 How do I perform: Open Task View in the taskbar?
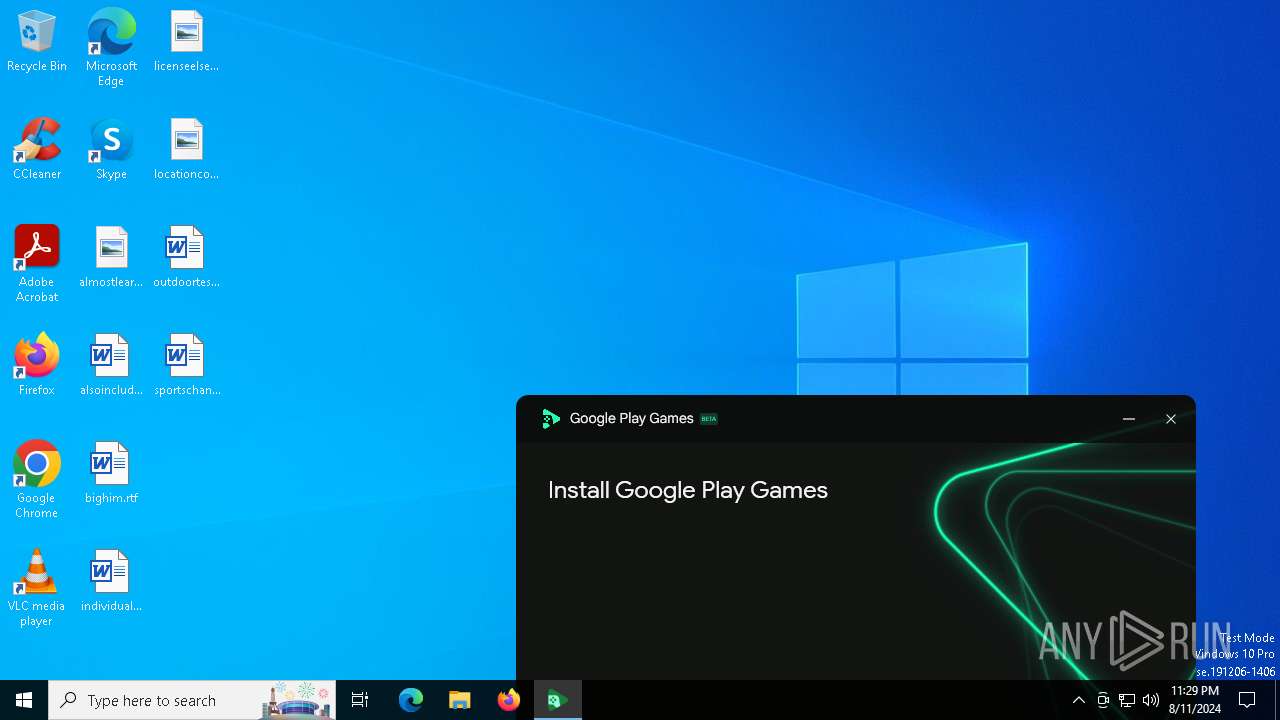[x=360, y=700]
